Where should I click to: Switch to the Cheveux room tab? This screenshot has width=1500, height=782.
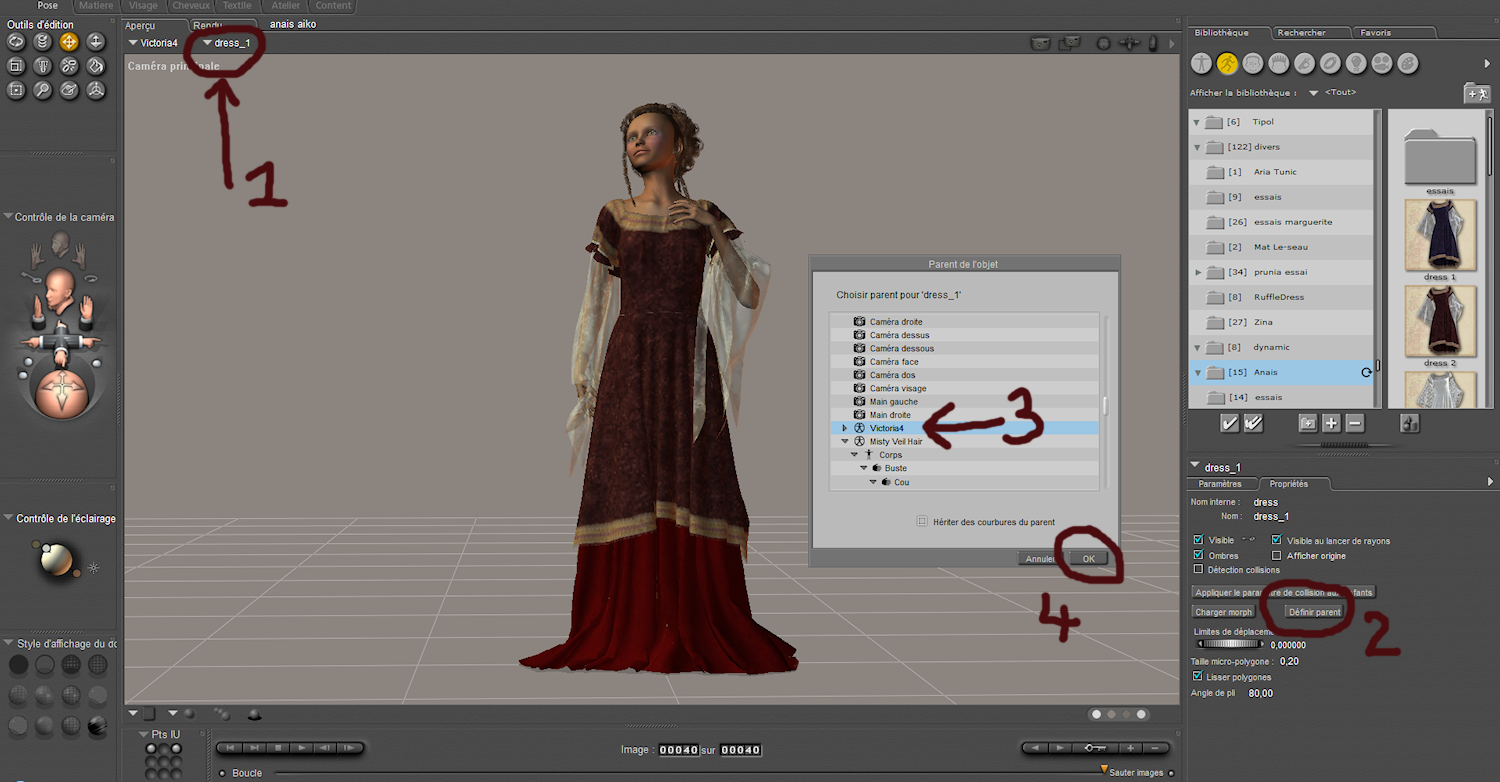tap(189, 6)
